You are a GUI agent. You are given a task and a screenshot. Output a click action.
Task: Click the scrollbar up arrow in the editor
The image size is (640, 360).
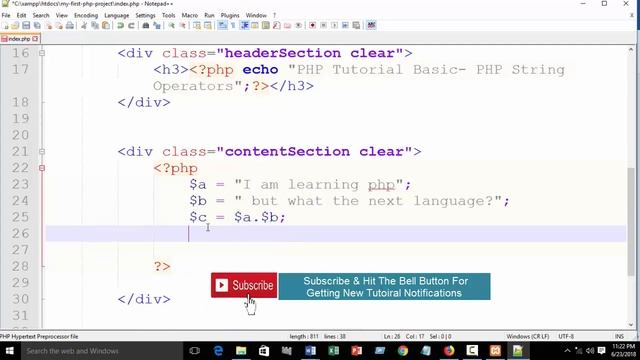pos(631,50)
